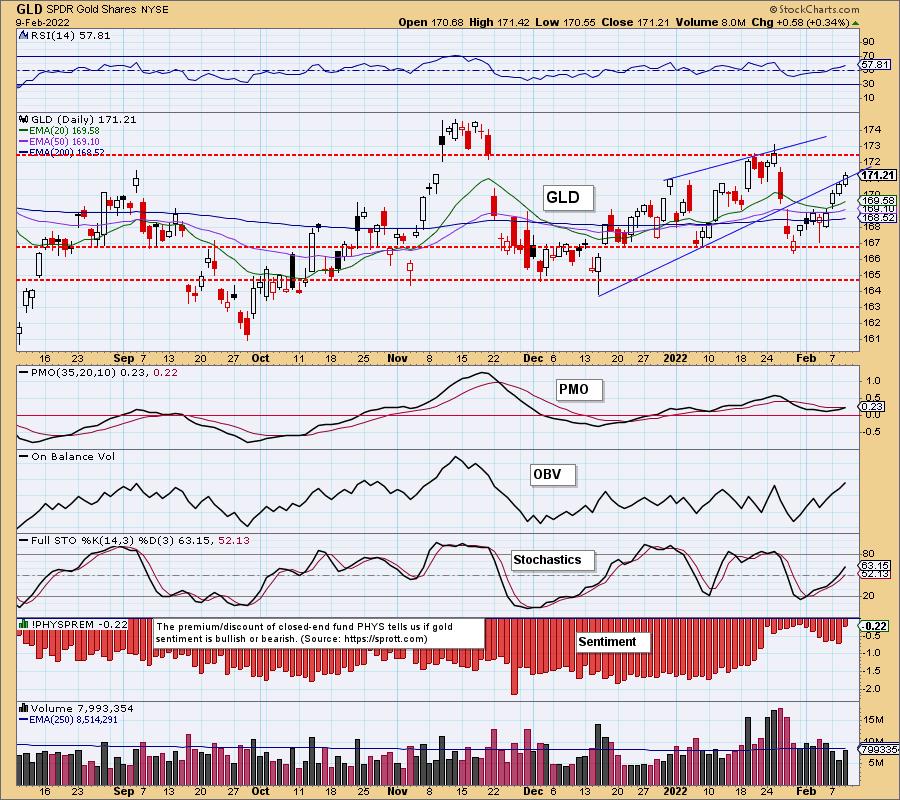Click the sentiment value tag -0.22
Viewport: 900px width, 800px height.
tap(876, 626)
